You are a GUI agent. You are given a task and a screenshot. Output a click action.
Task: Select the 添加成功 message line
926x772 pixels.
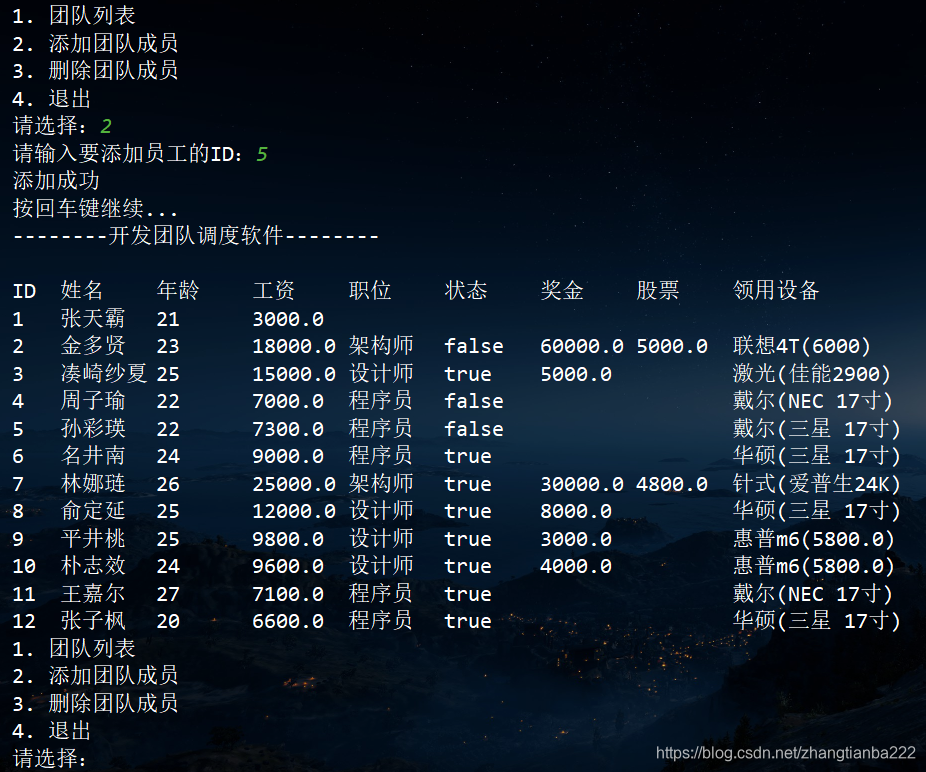[56, 181]
